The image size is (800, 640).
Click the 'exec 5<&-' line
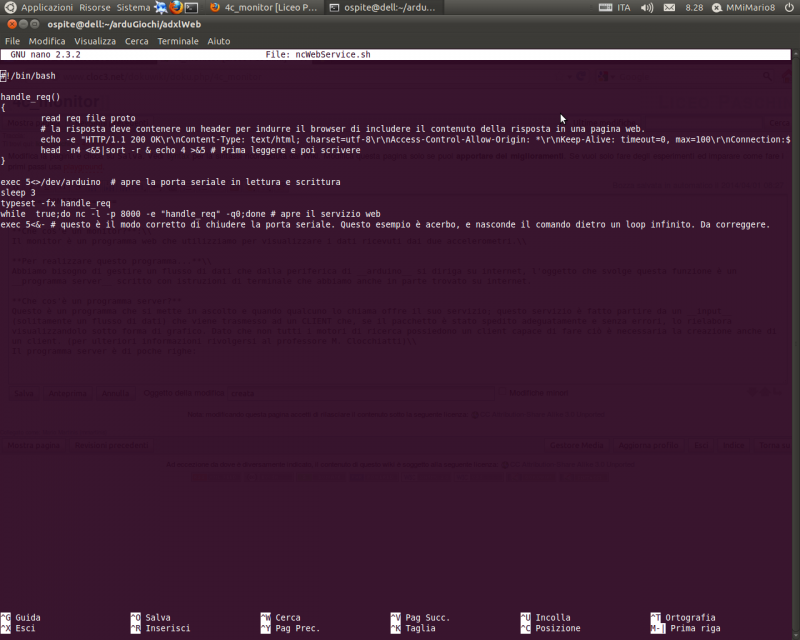(x=385, y=225)
